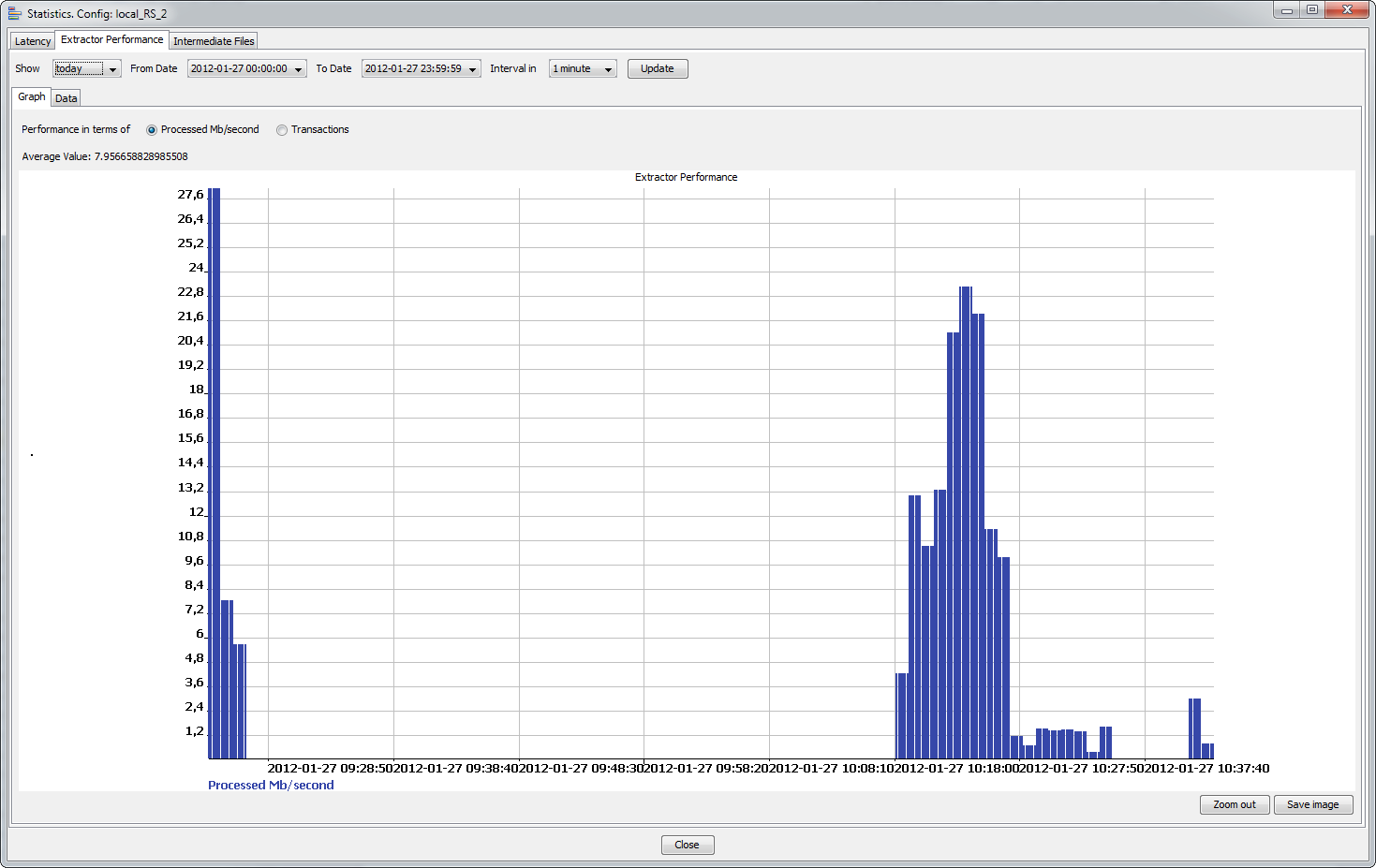1376x868 pixels.
Task: Click the Save image button
Action: coord(1312,804)
